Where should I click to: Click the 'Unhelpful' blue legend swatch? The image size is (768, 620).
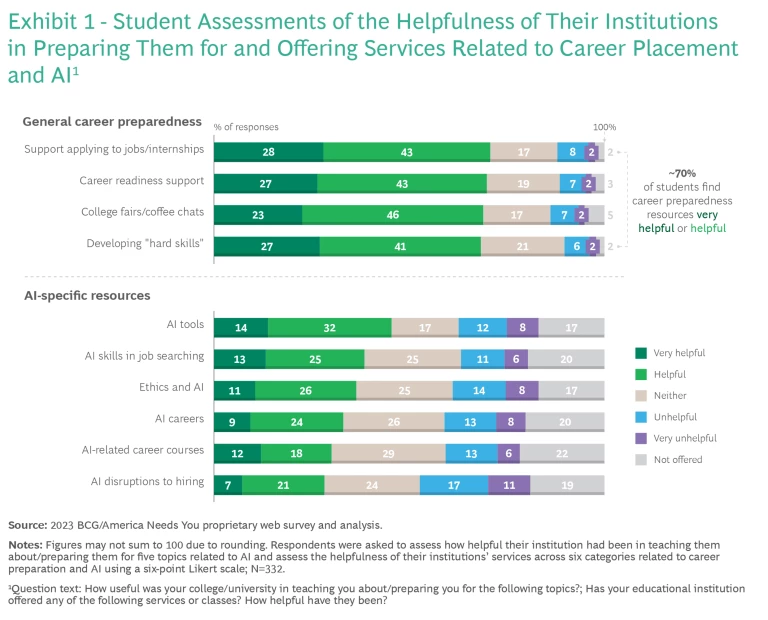click(642, 417)
